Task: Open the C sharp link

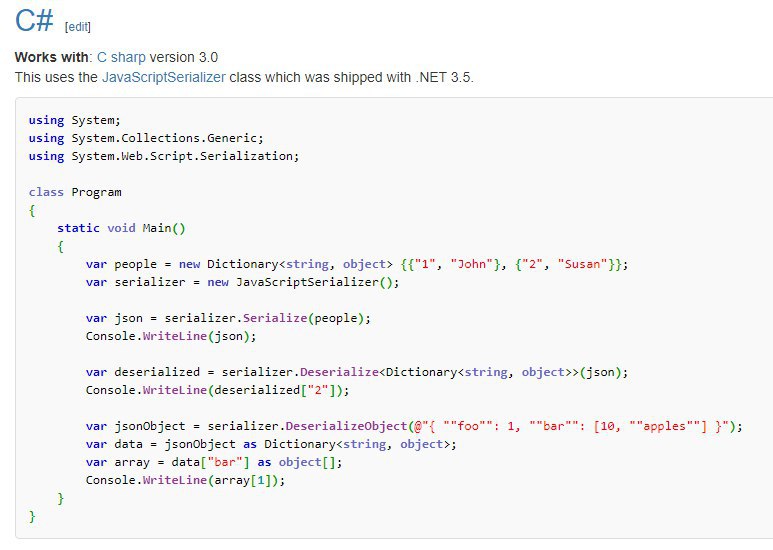Action: click(x=121, y=57)
